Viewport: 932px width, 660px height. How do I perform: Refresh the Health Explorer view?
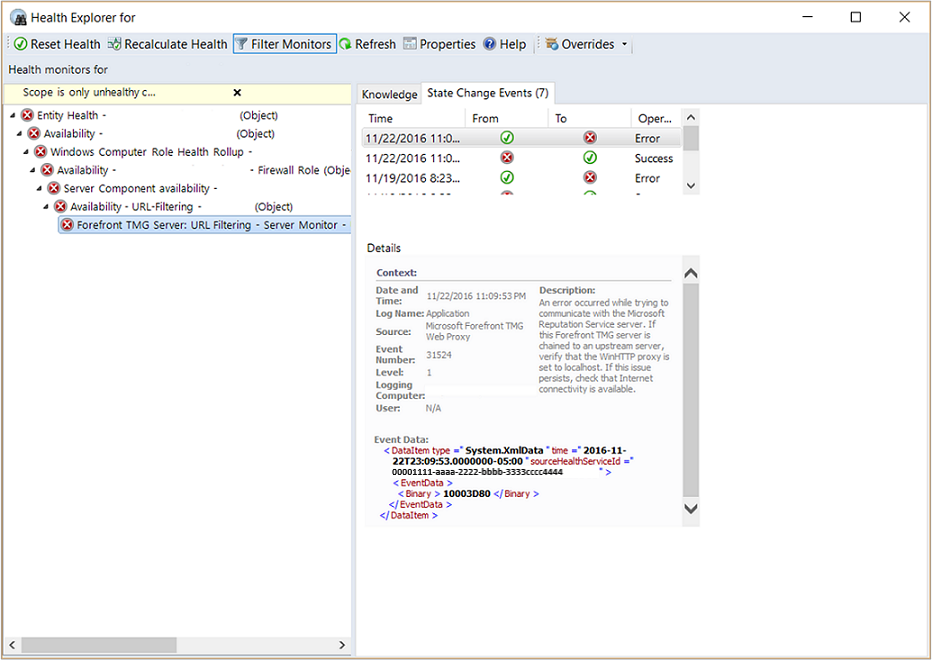click(367, 44)
